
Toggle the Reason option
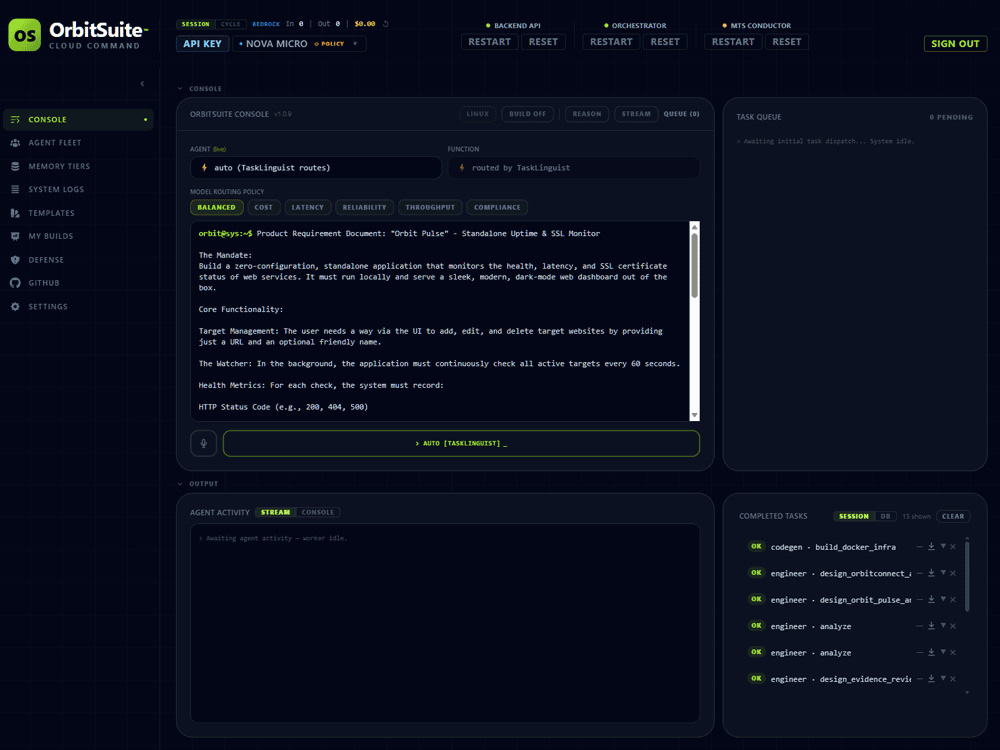click(x=587, y=114)
